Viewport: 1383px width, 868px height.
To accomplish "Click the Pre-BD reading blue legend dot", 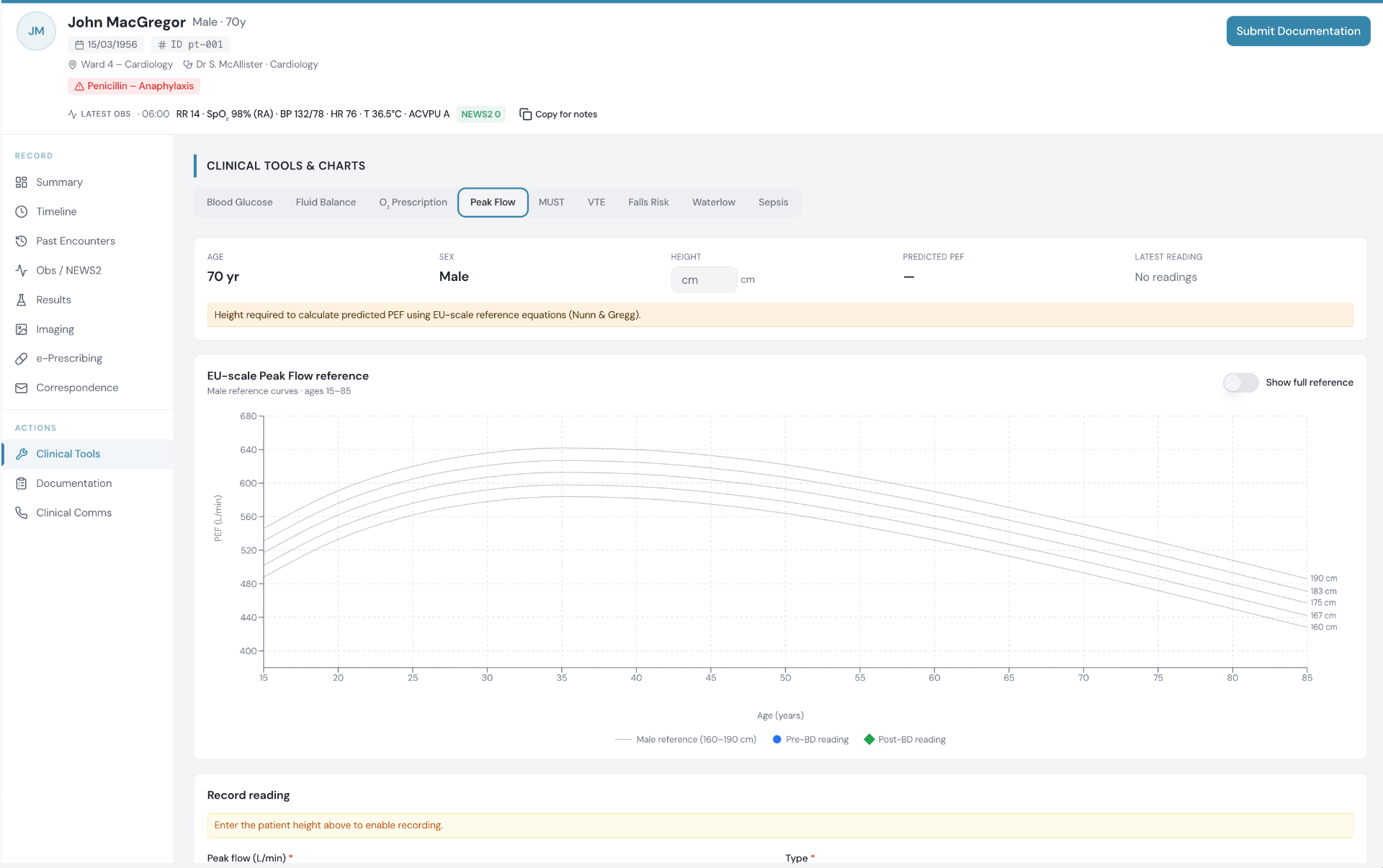I will (776, 740).
